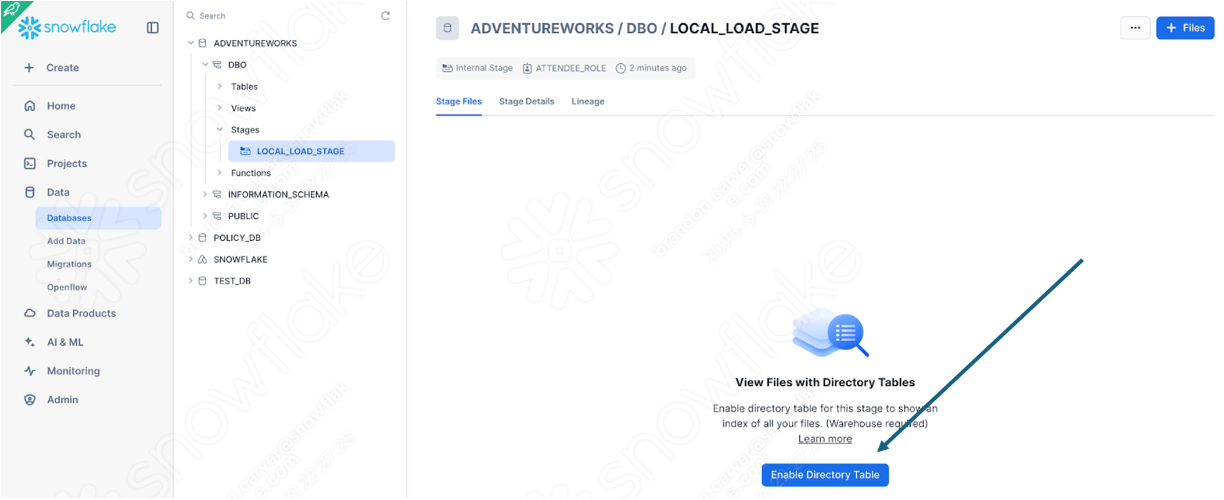Refresh the object explorer tree

pos(386,16)
